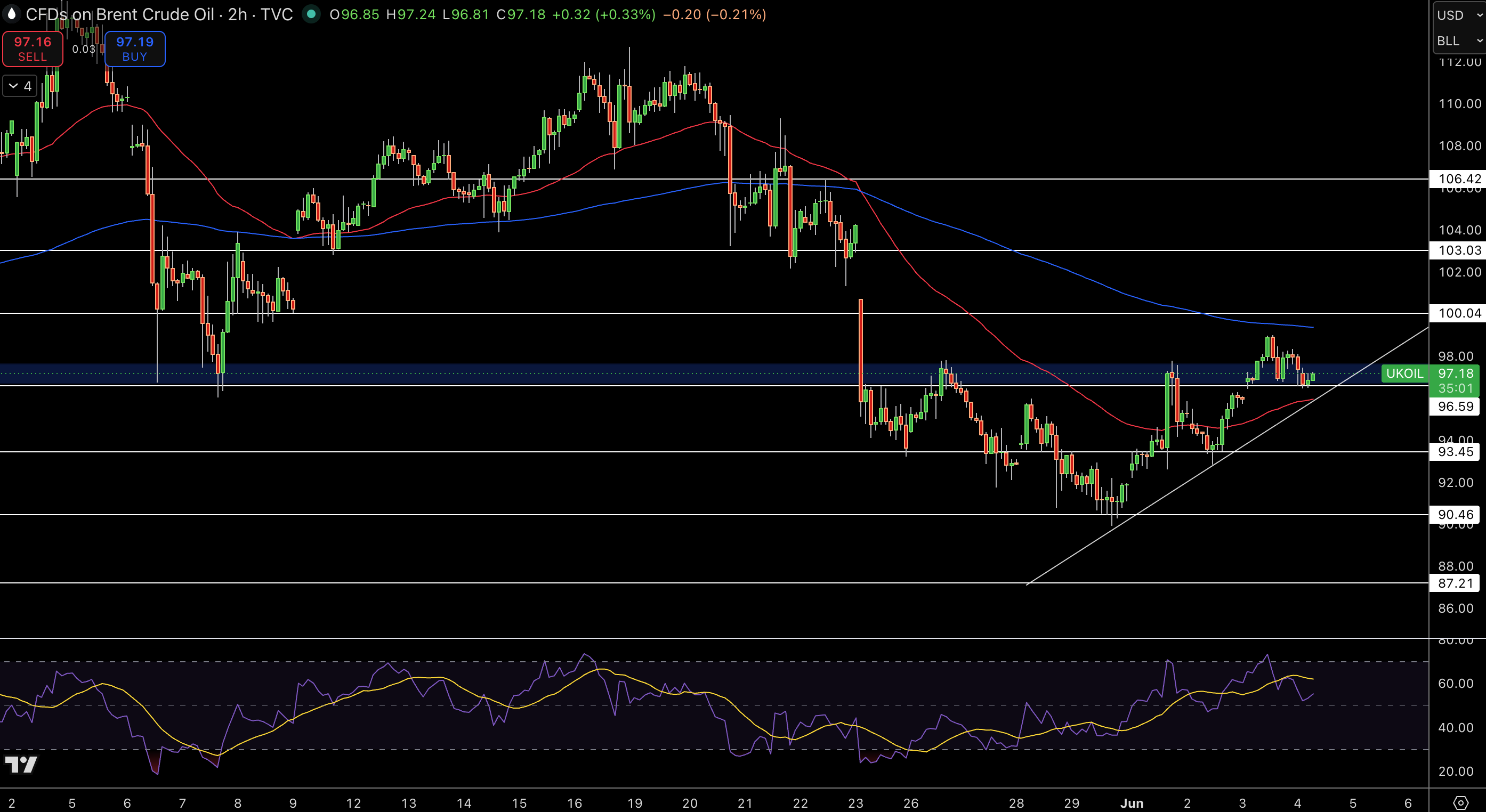Click the 2h interval in the title
The width and height of the screenshot is (1486, 812).
point(237,14)
